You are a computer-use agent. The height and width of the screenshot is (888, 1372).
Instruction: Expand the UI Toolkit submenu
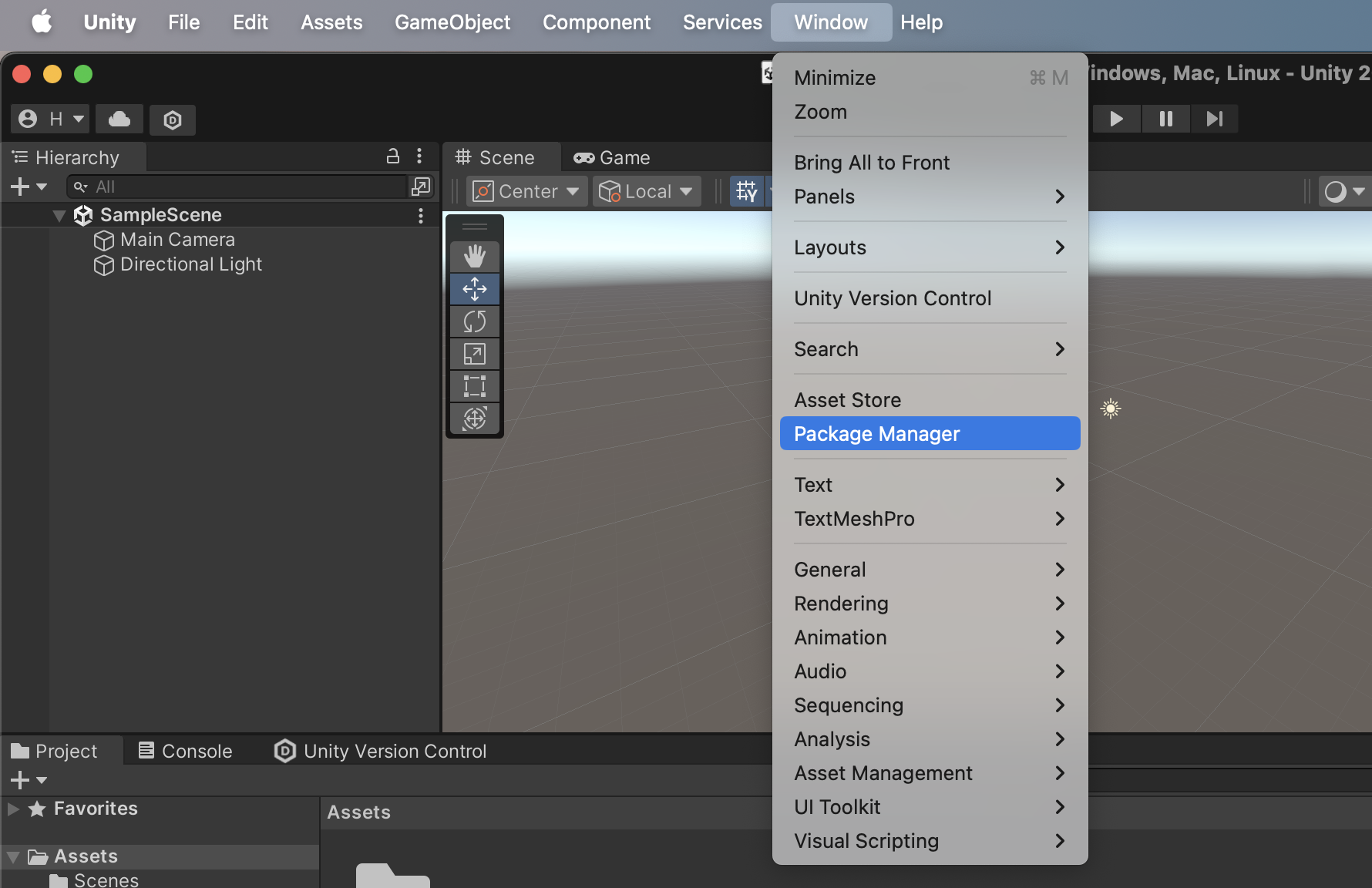[930, 807]
